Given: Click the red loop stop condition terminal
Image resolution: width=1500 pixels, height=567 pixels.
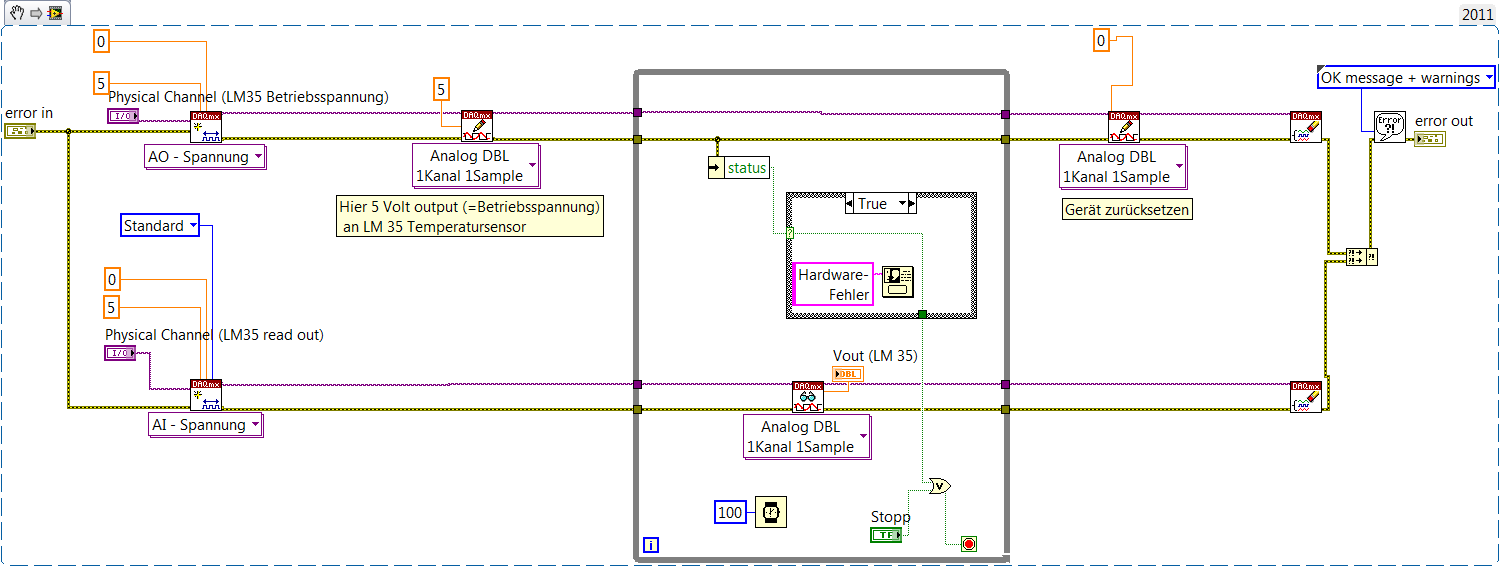Looking at the screenshot, I should (x=968, y=544).
